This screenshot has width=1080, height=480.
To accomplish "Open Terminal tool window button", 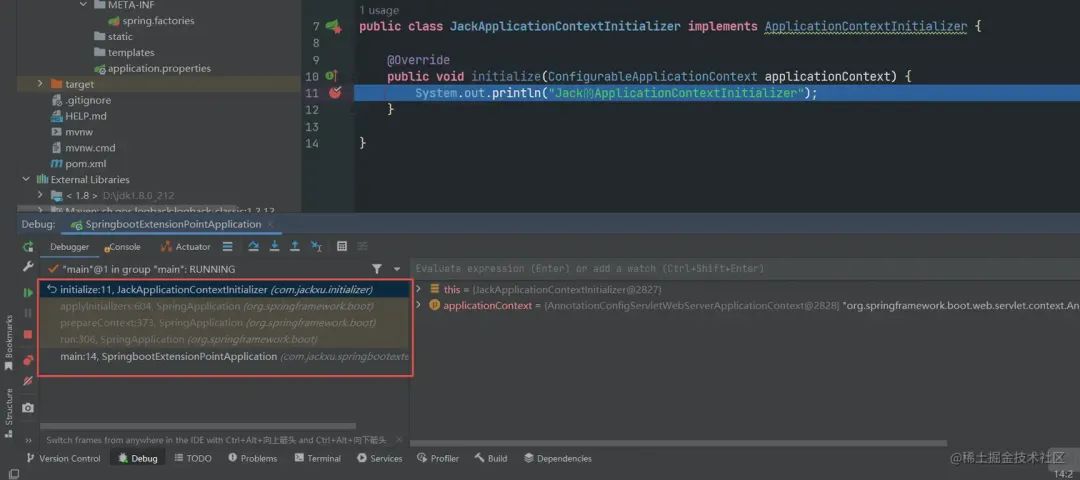I will (x=318, y=458).
